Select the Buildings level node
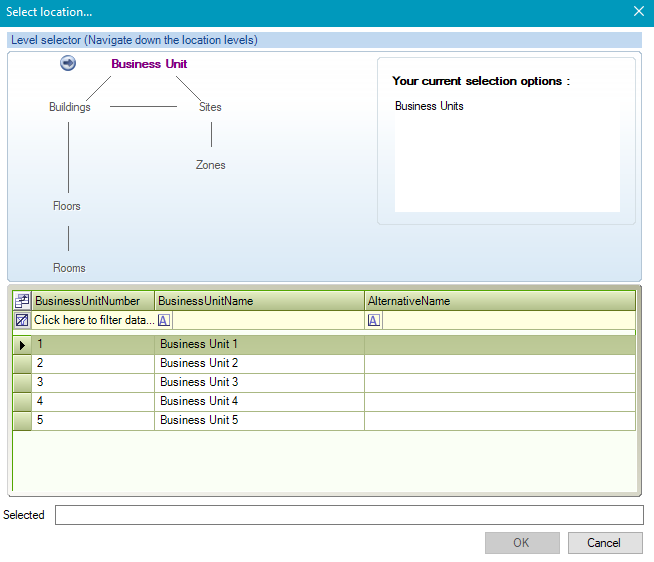The width and height of the screenshot is (654, 562). (70, 107)
